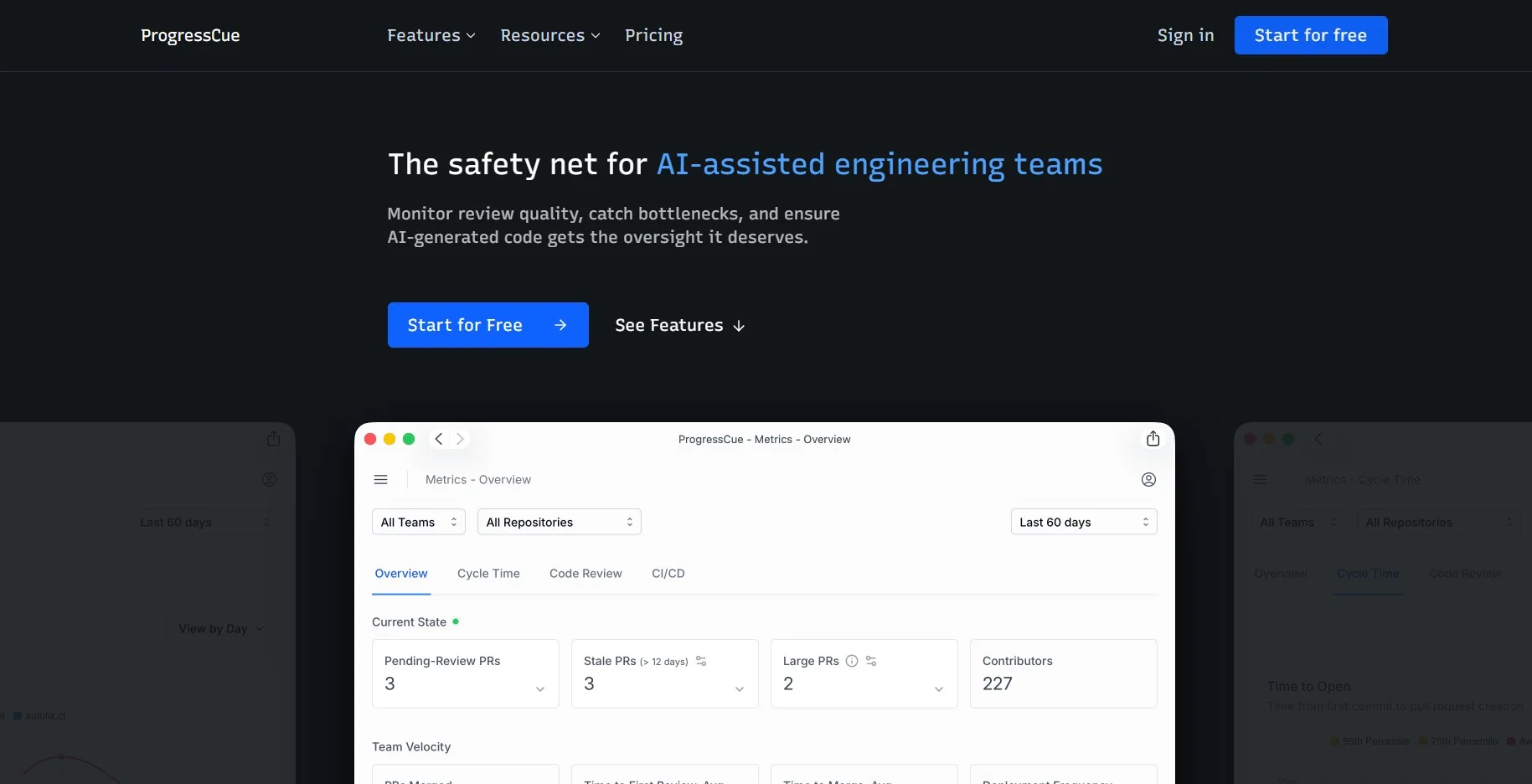The image size is (1532, 784).
Task: Click the Large PRs info icon
Action: coord(852,661)
